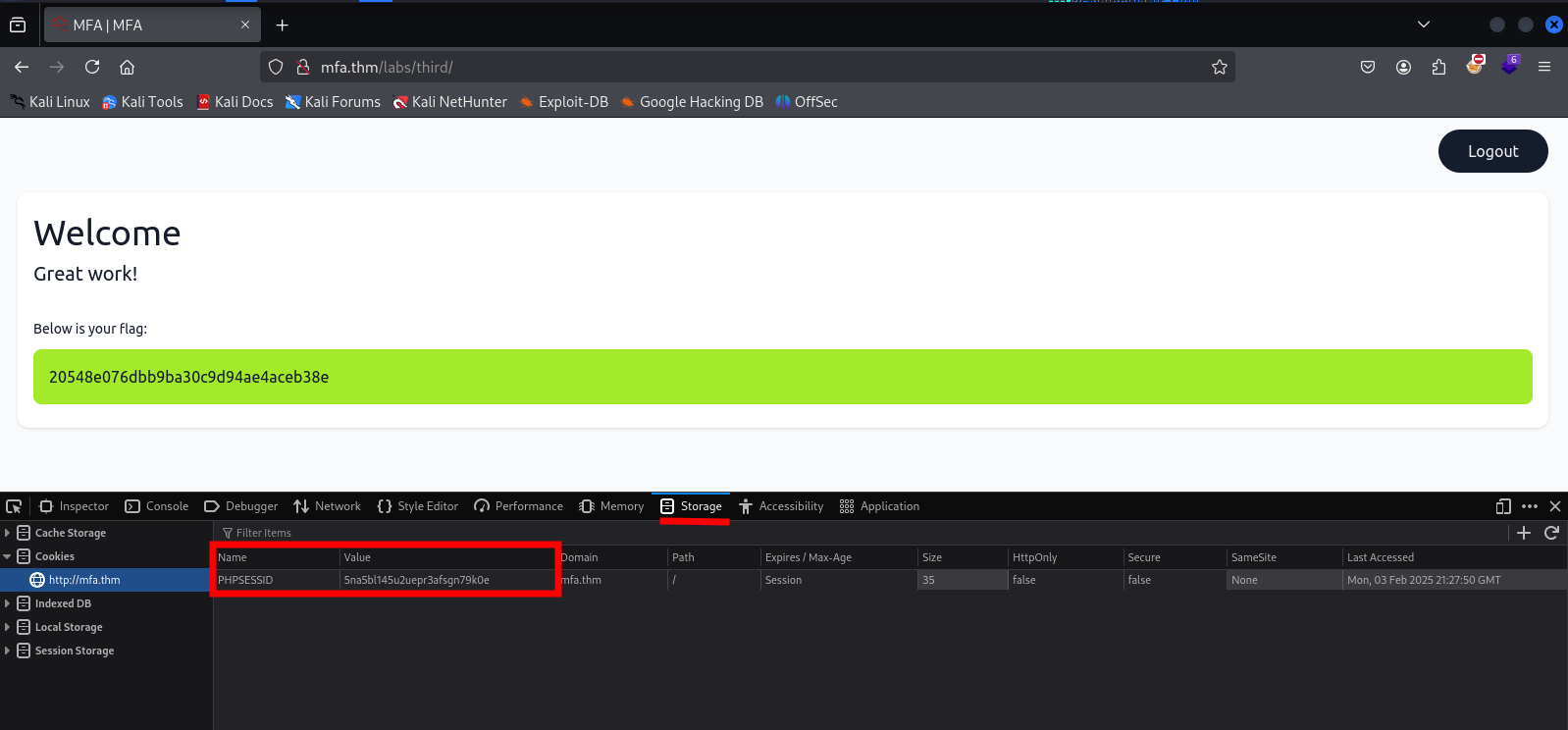Sort cookies by the Size column header
The width and height of the screenshot is (1568, 730).
(x=963, y=557)
